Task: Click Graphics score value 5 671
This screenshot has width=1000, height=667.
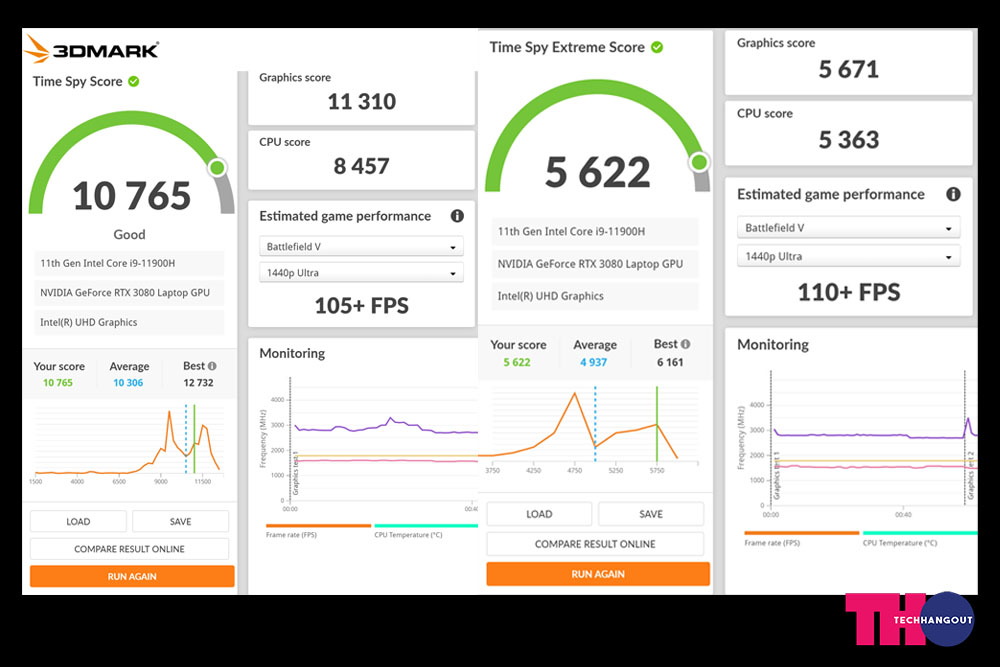Action: (x=848, y=69)
